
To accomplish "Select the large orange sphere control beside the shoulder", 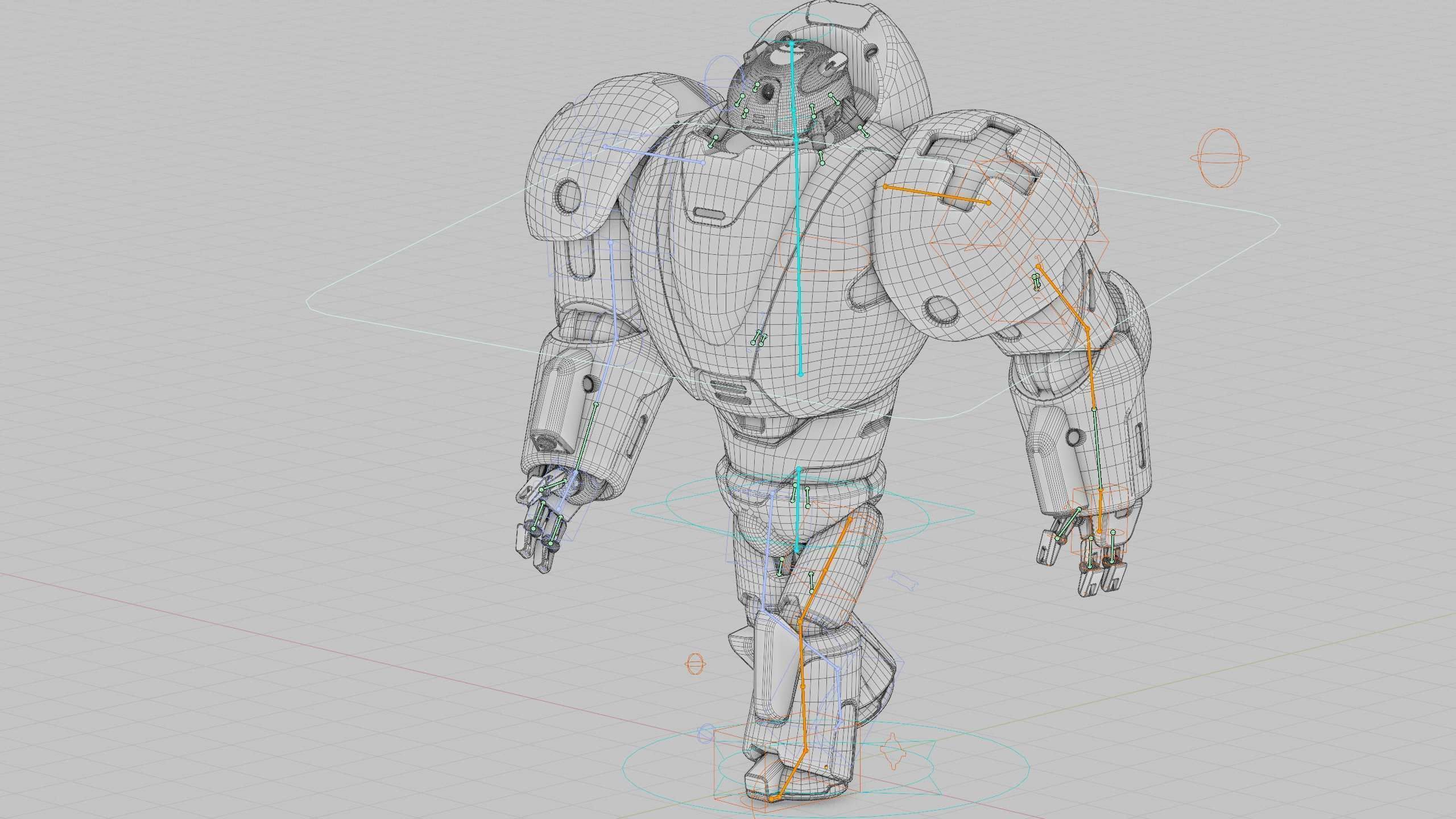I will 1220,158.
